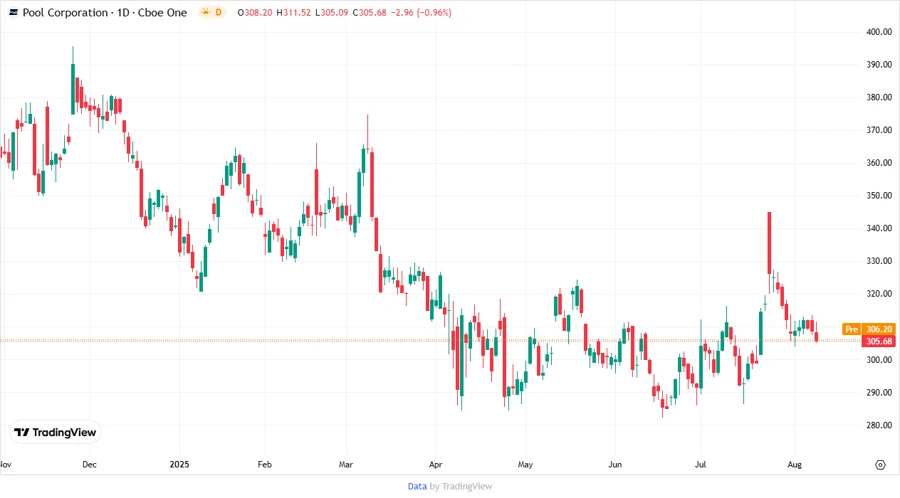This screenshot has width=900, height=498.
Task: Select the open value O308.20
Action: [x=254, y=12]
